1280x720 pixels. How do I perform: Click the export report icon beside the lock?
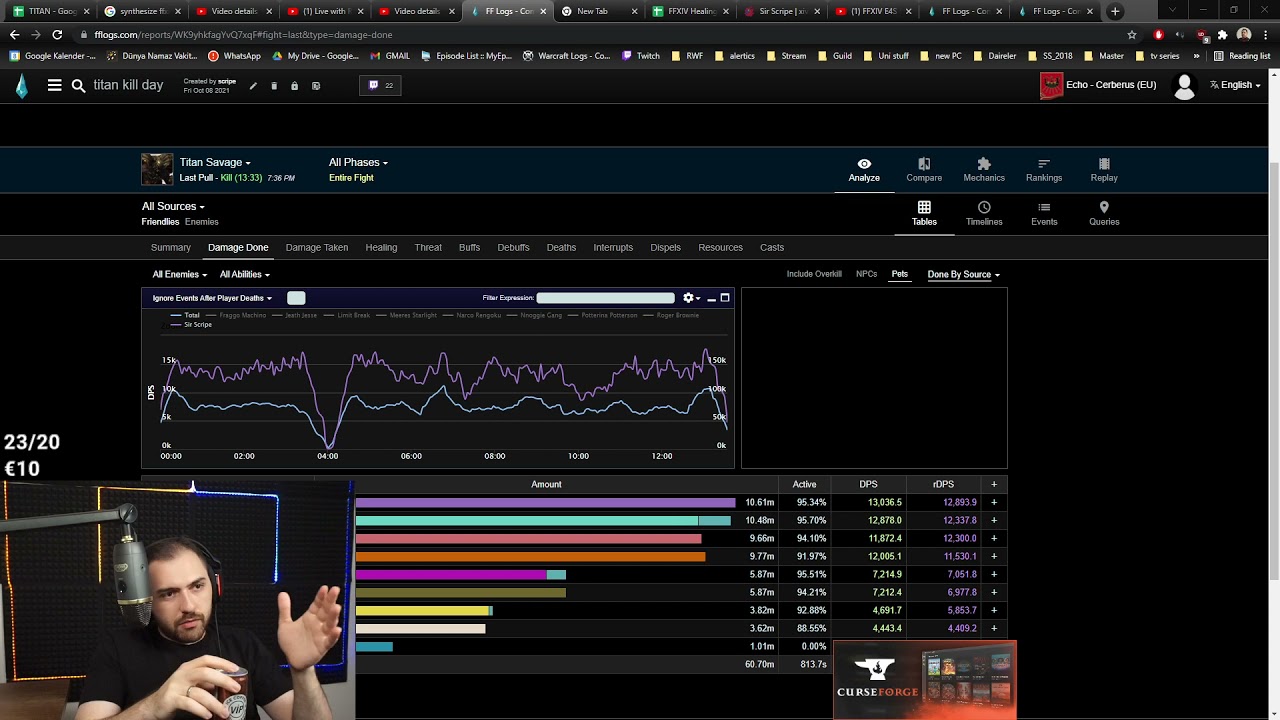[x=316, y=86]
